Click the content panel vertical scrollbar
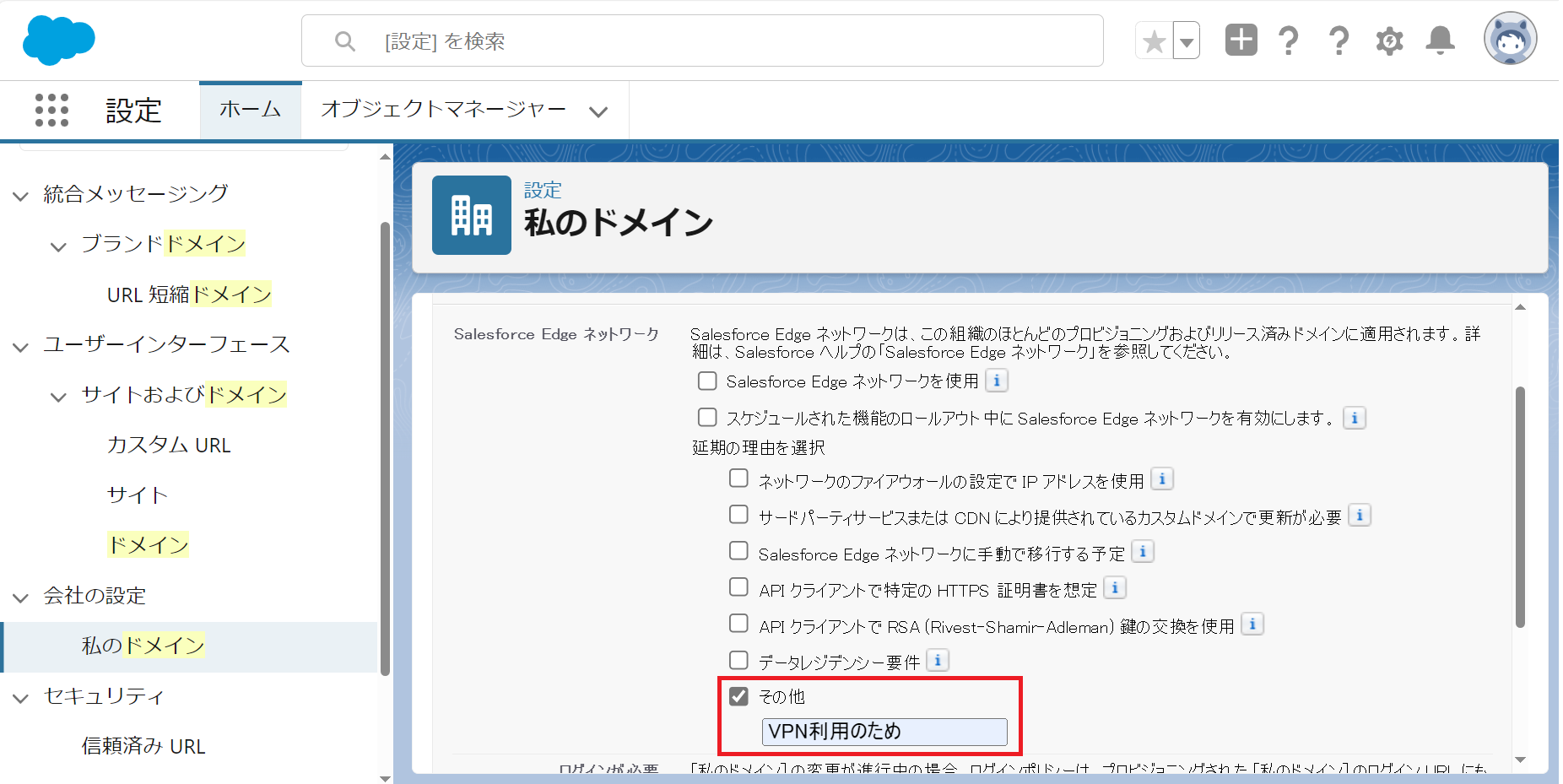 [1520, 506]
